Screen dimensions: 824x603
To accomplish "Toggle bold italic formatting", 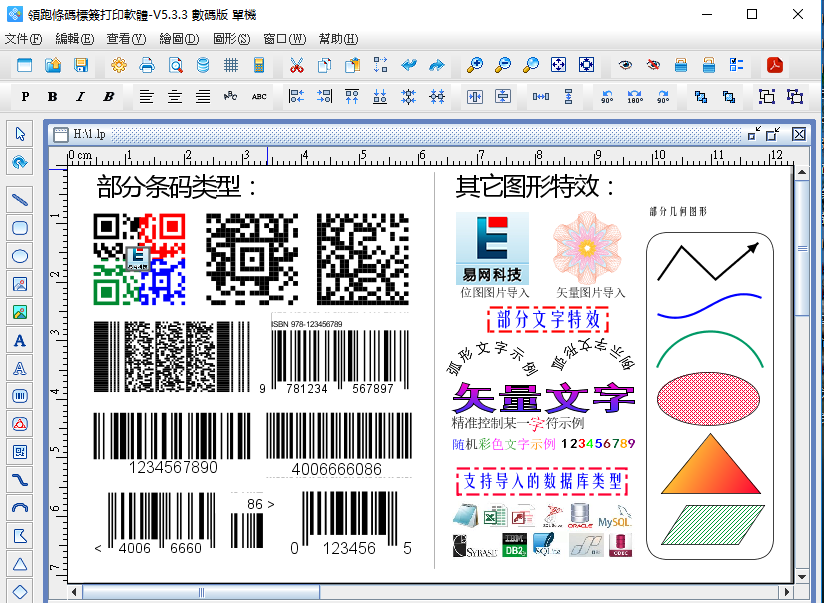I will point(108,97).
